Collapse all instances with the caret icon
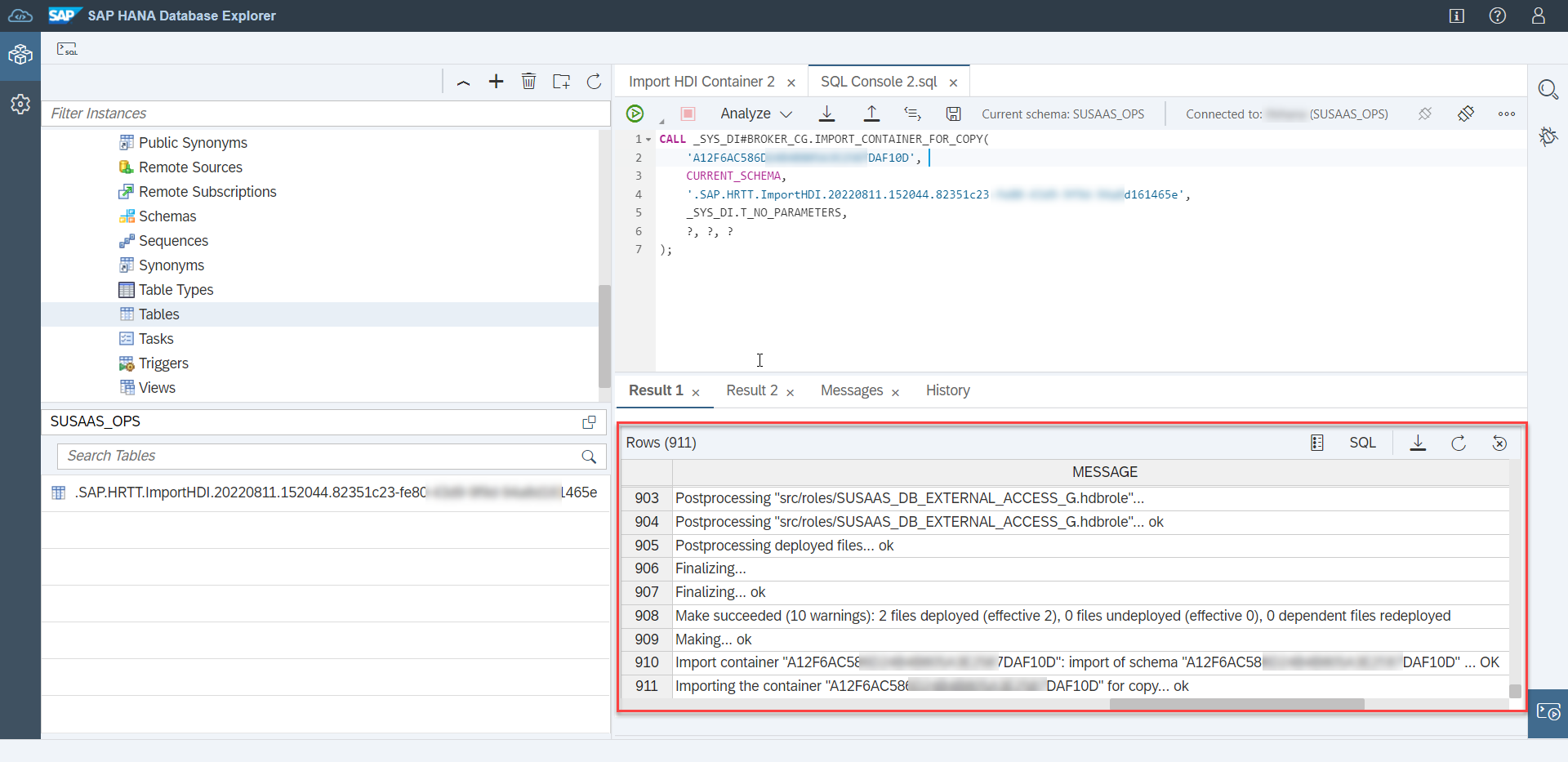This screenshot has width=1568, height=762. [463, 82]
